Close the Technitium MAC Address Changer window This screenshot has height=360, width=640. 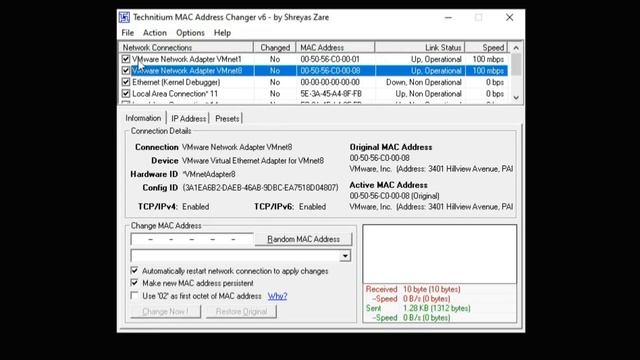pos(509,18)
